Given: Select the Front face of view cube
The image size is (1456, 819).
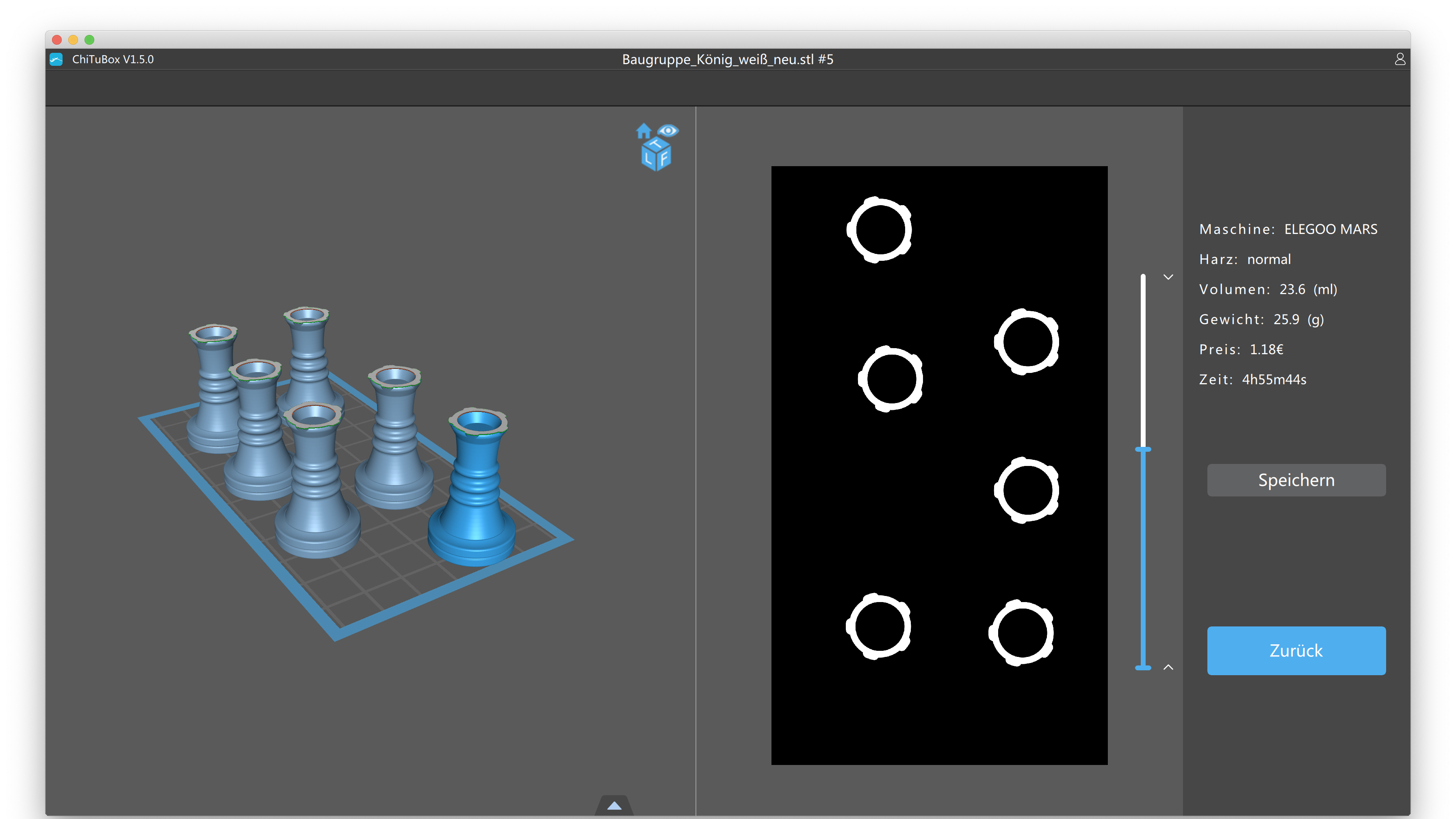Looking at the screenshot, I should [x=663, y=159].
